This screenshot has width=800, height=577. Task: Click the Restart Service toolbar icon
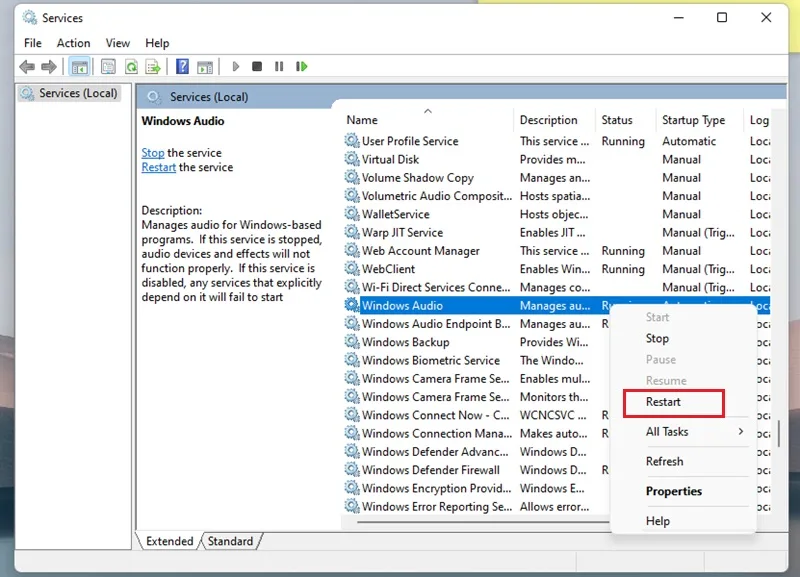click(302, 66)
